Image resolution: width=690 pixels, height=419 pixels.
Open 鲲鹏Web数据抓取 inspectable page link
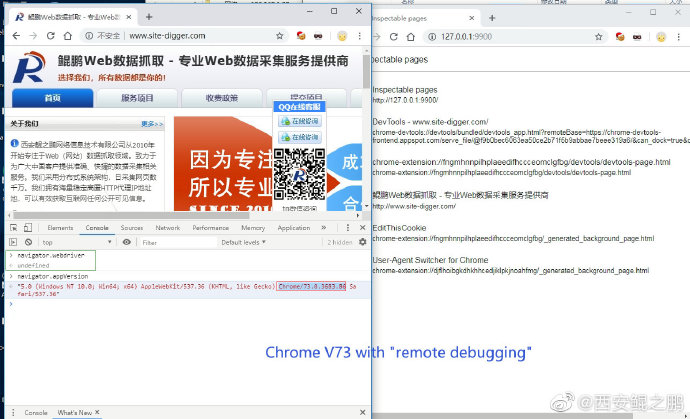pos(460,195)
